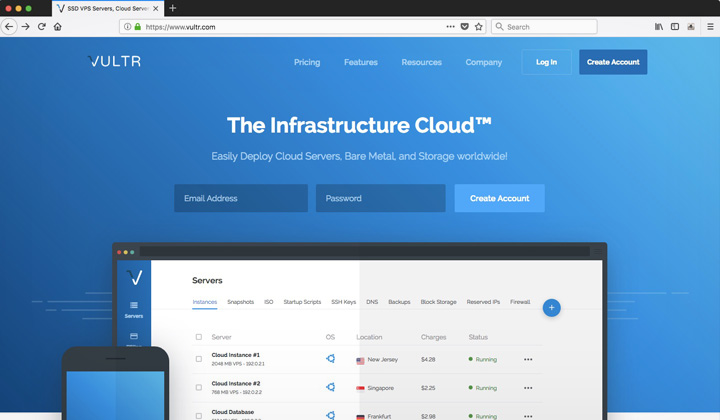Click the browser Search box

tap(544, 27)
